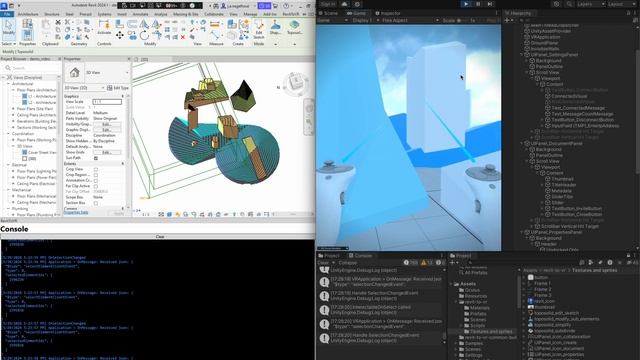This screenshot has height=360, width=640.
Task: Click Edit button for Show Grids
Action: pyautogui.click(x=107, y=152)
